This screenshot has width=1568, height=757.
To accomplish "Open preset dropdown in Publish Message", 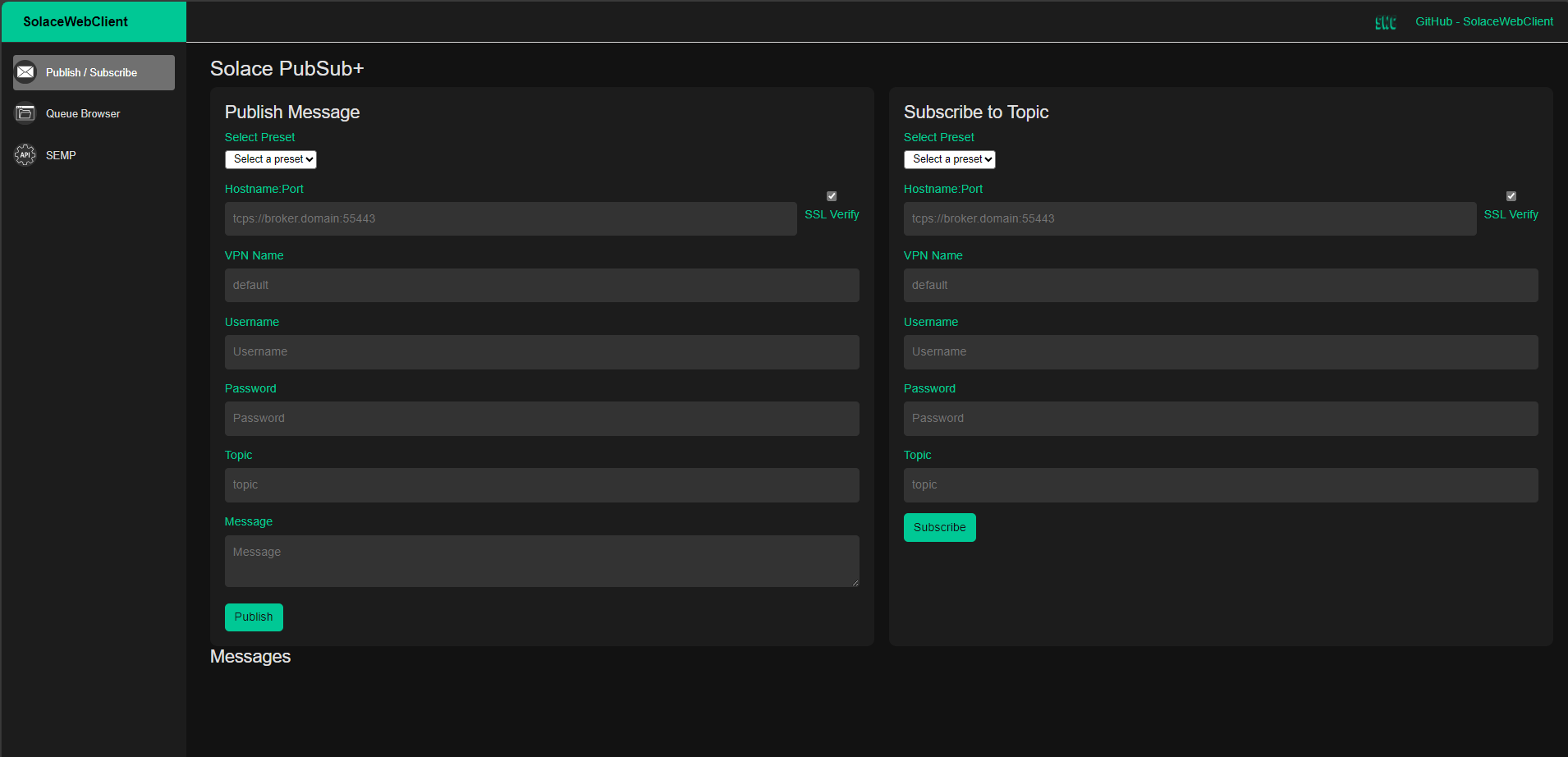I will (x=271, y=159).
